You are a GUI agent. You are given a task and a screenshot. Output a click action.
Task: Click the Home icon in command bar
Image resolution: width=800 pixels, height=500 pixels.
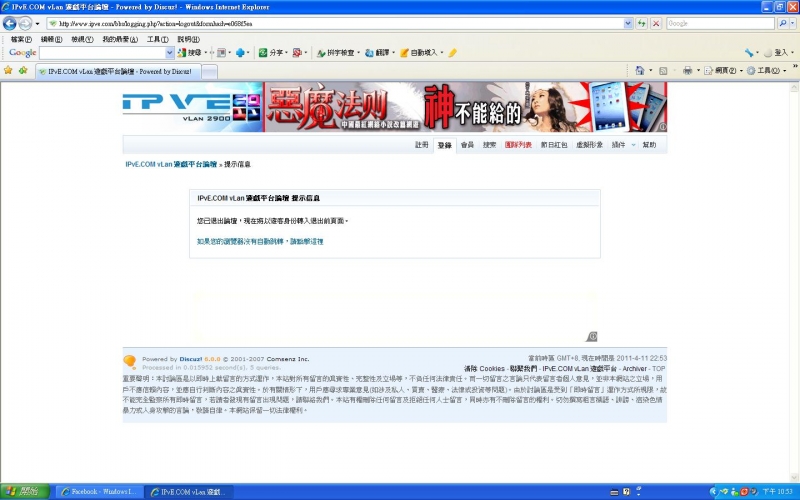click(639, 70)
